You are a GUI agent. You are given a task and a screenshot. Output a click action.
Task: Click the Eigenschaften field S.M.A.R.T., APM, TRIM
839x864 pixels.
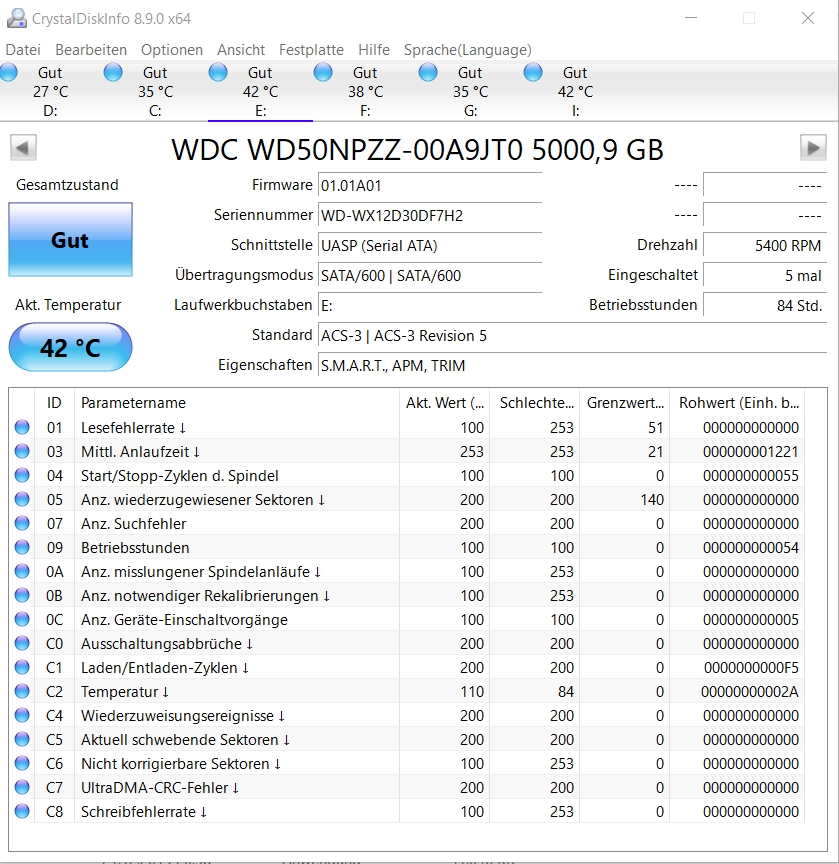(x=572, y=365)
